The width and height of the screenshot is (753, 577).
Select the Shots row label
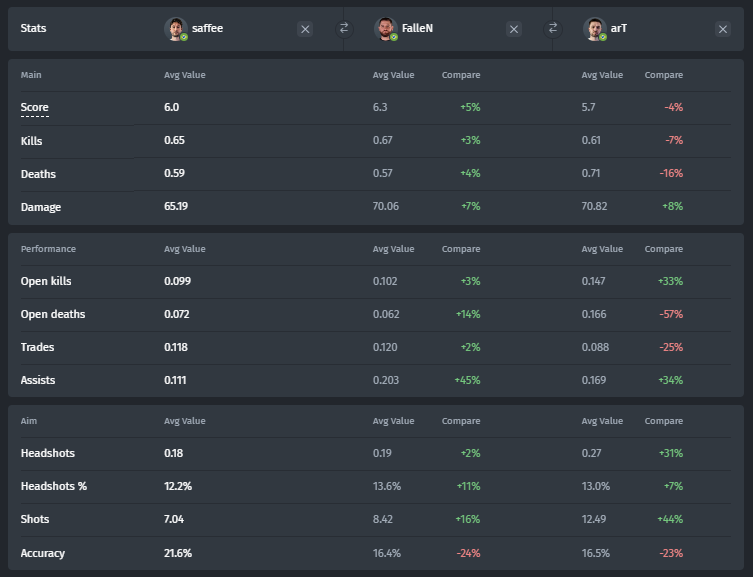(x=35, y=519)
